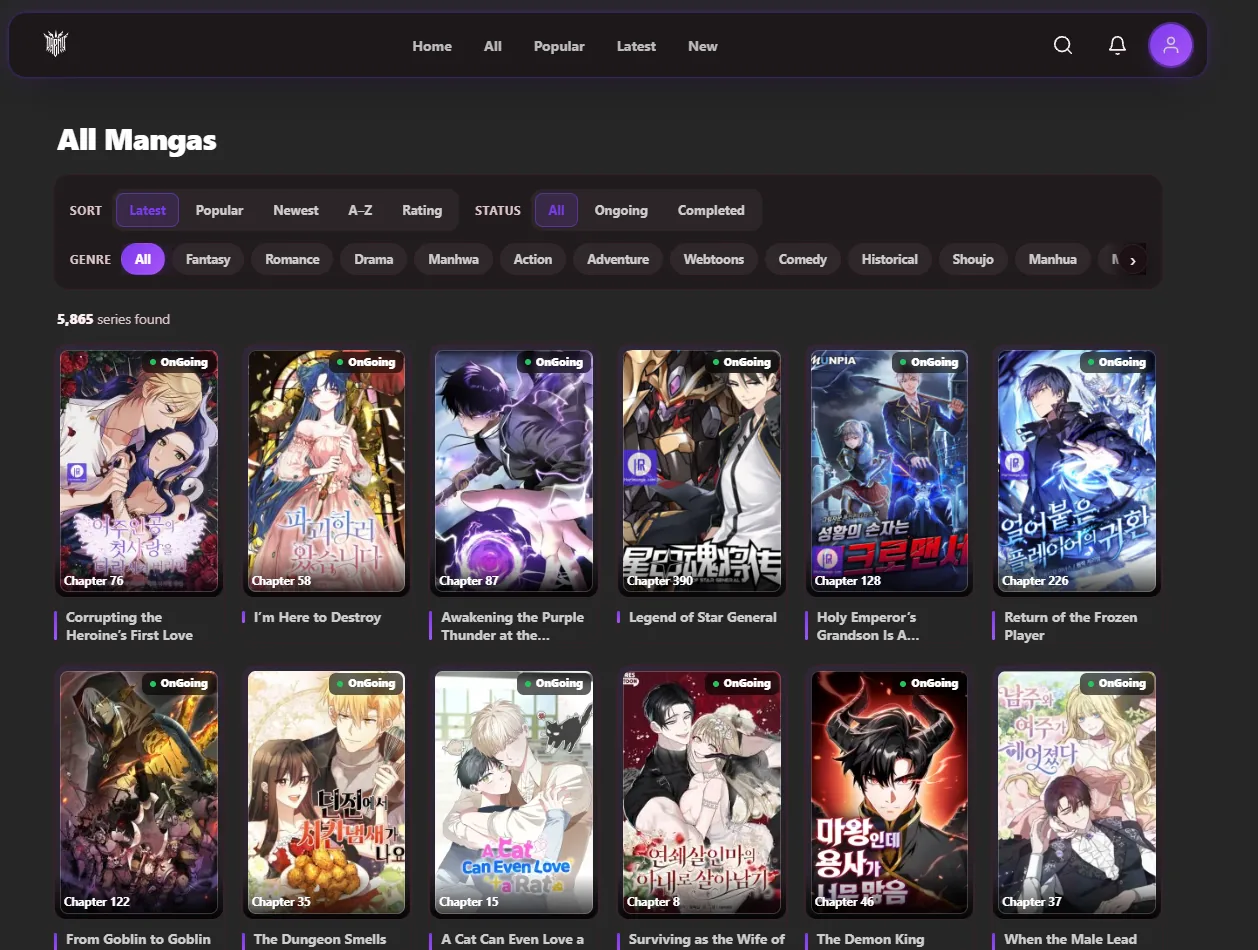
Task: Filter by Action genre
Action: pos(533,259)
